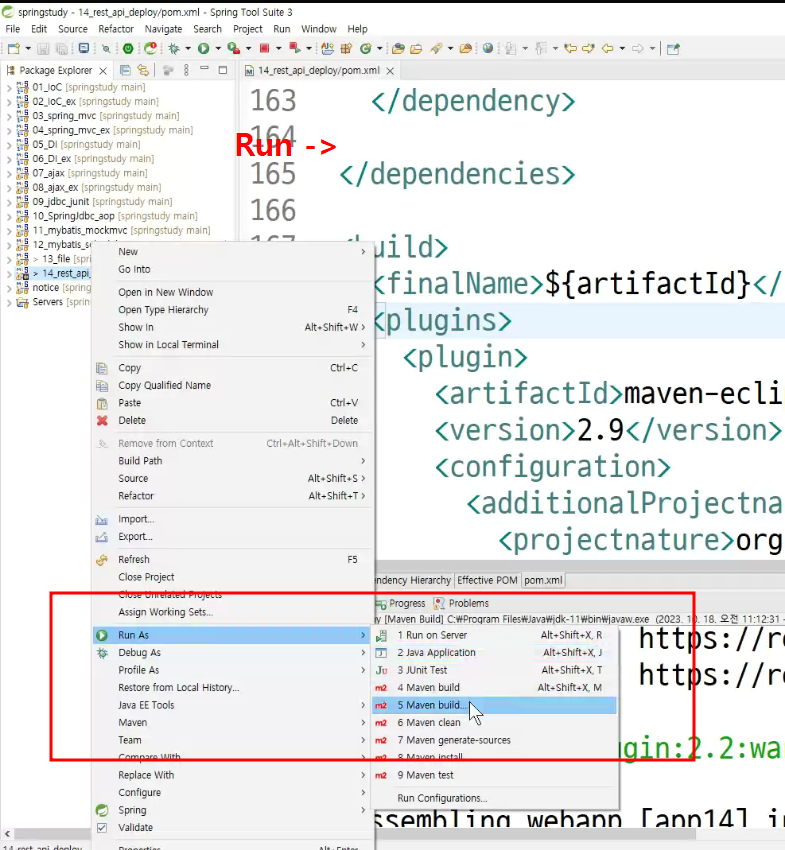Click the red Stop toolbar icon
Image resolution: width=785 pixels, height=850 pixels.
(265, 48)
